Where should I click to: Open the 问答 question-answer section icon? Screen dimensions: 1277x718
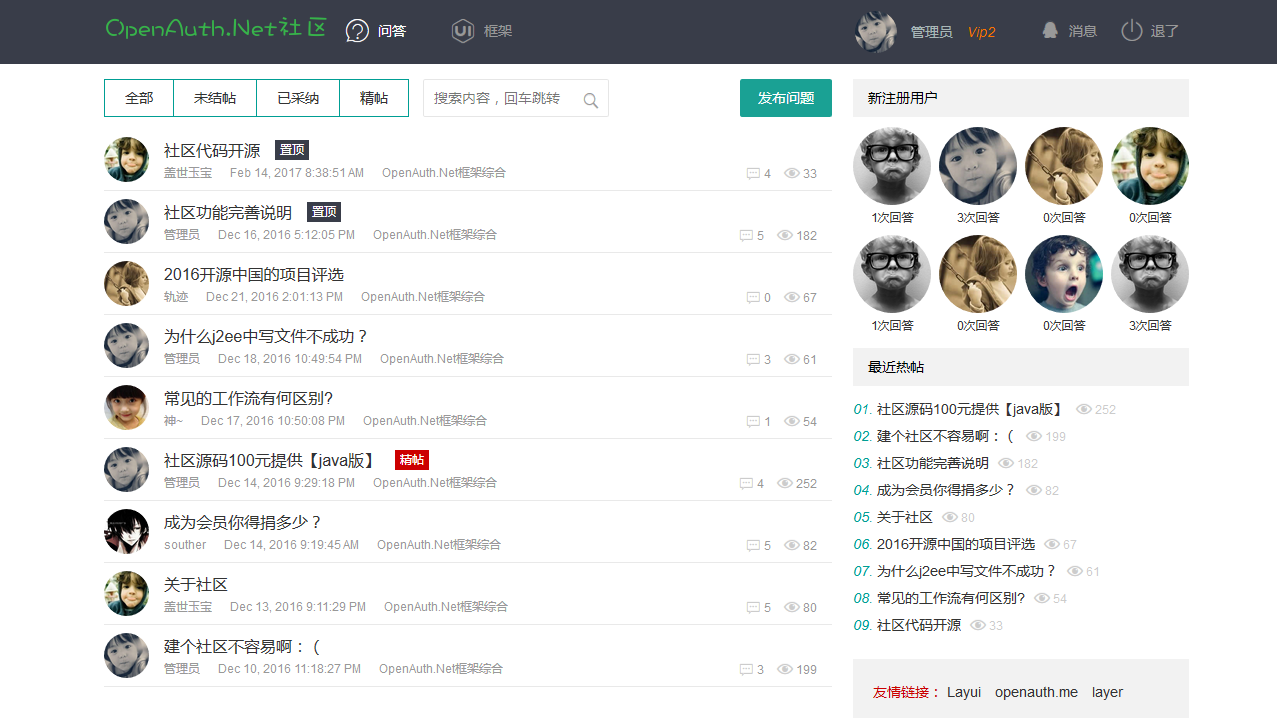357,31
